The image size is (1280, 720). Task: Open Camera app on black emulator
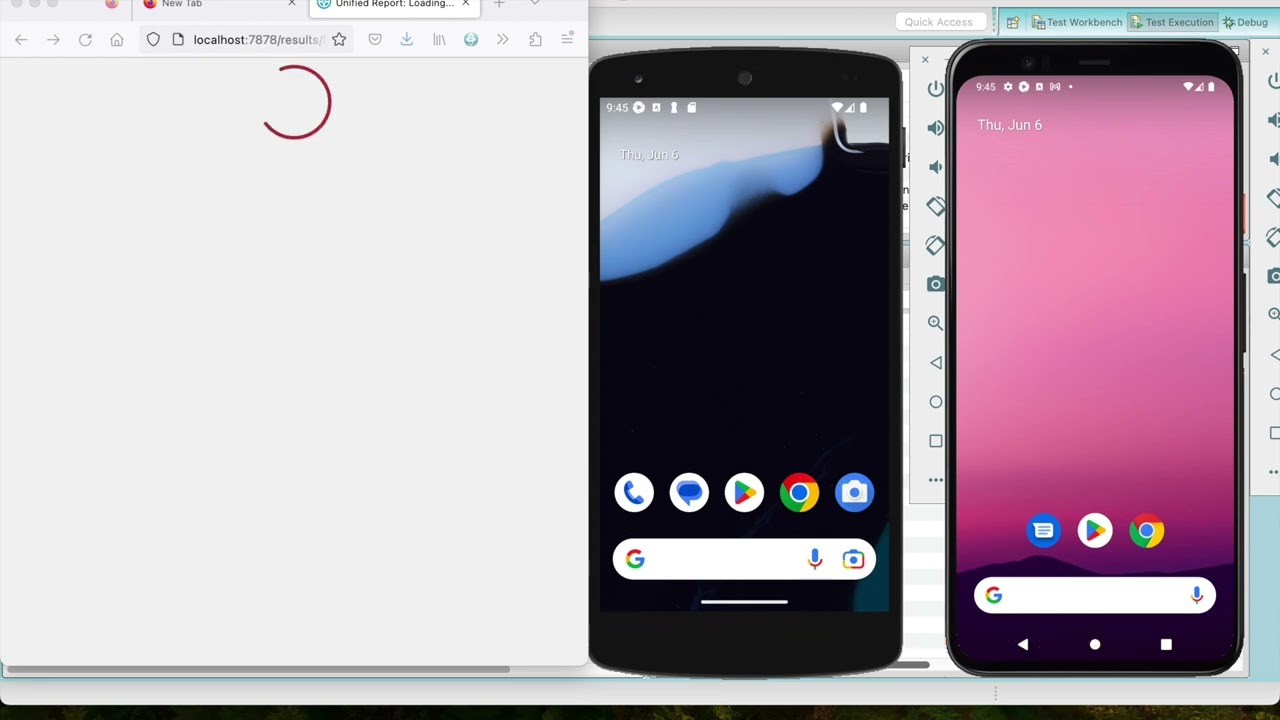854,492
